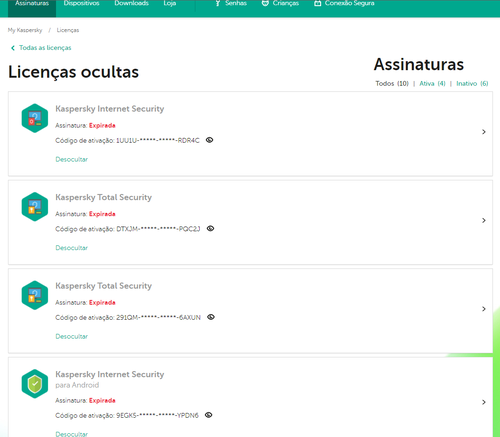The image size is (500, 437).
Task: Unmask the Android license code starting with 9EGKS
Action: coord(209,415)
